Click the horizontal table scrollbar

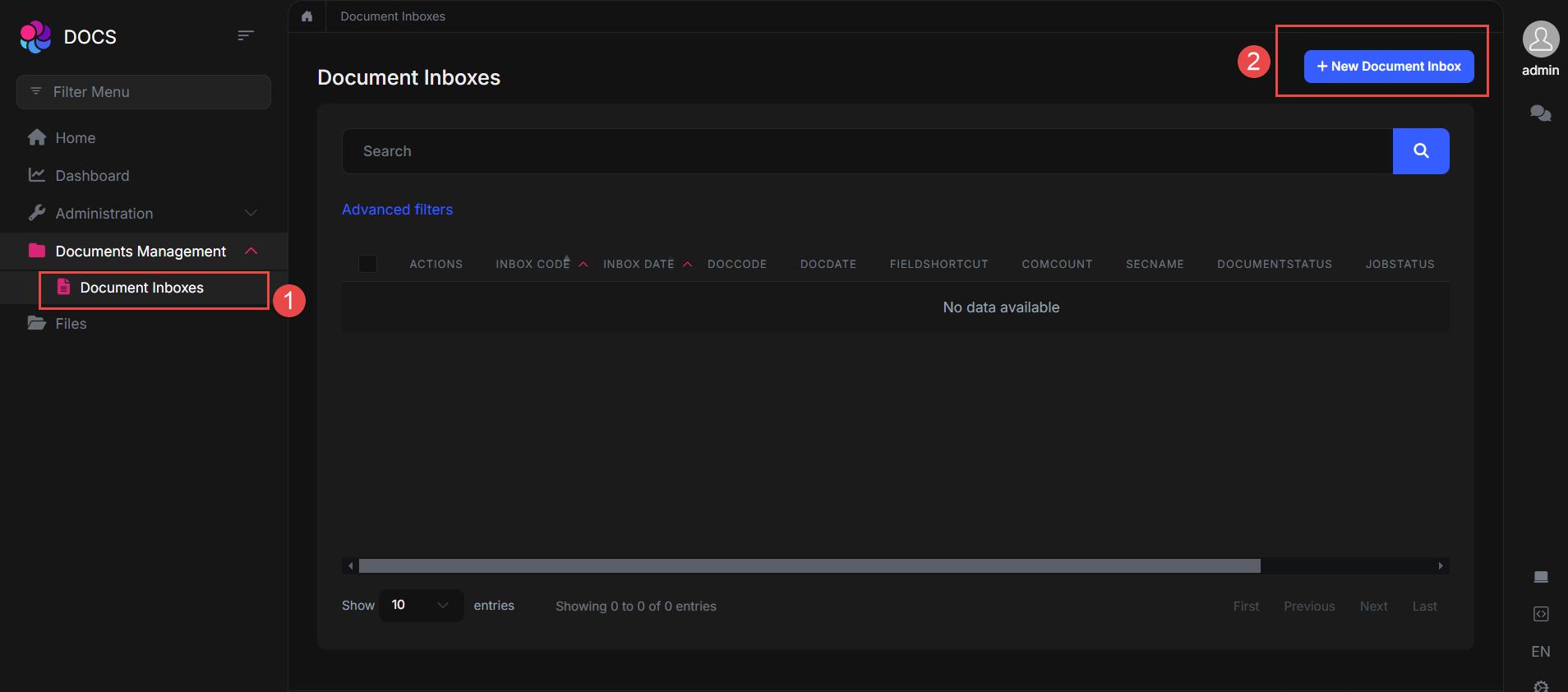[809, 565]
